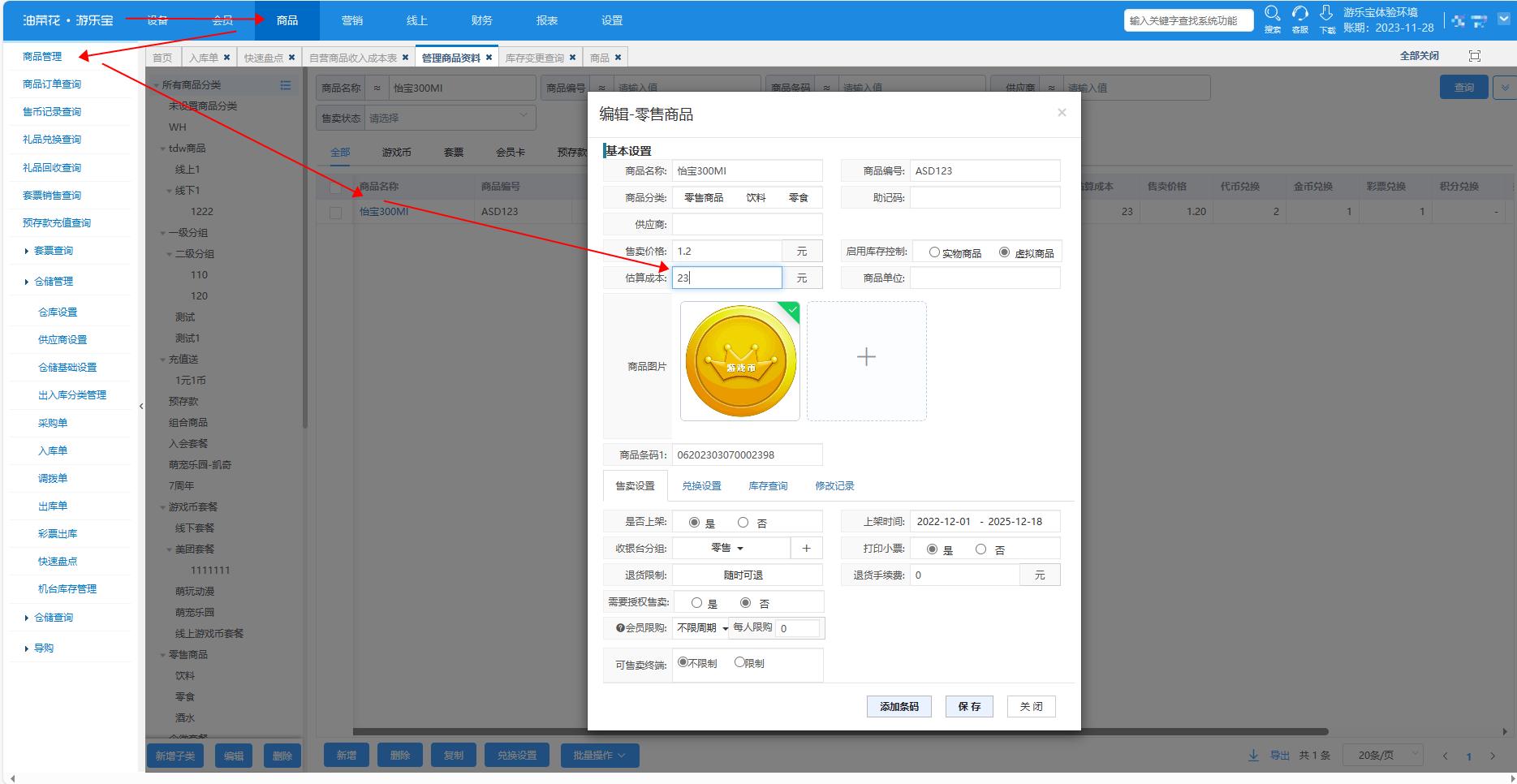Select 实物商品 radio button
The height and width of the screenshot is (784, 1517).
tap(934, 252)
